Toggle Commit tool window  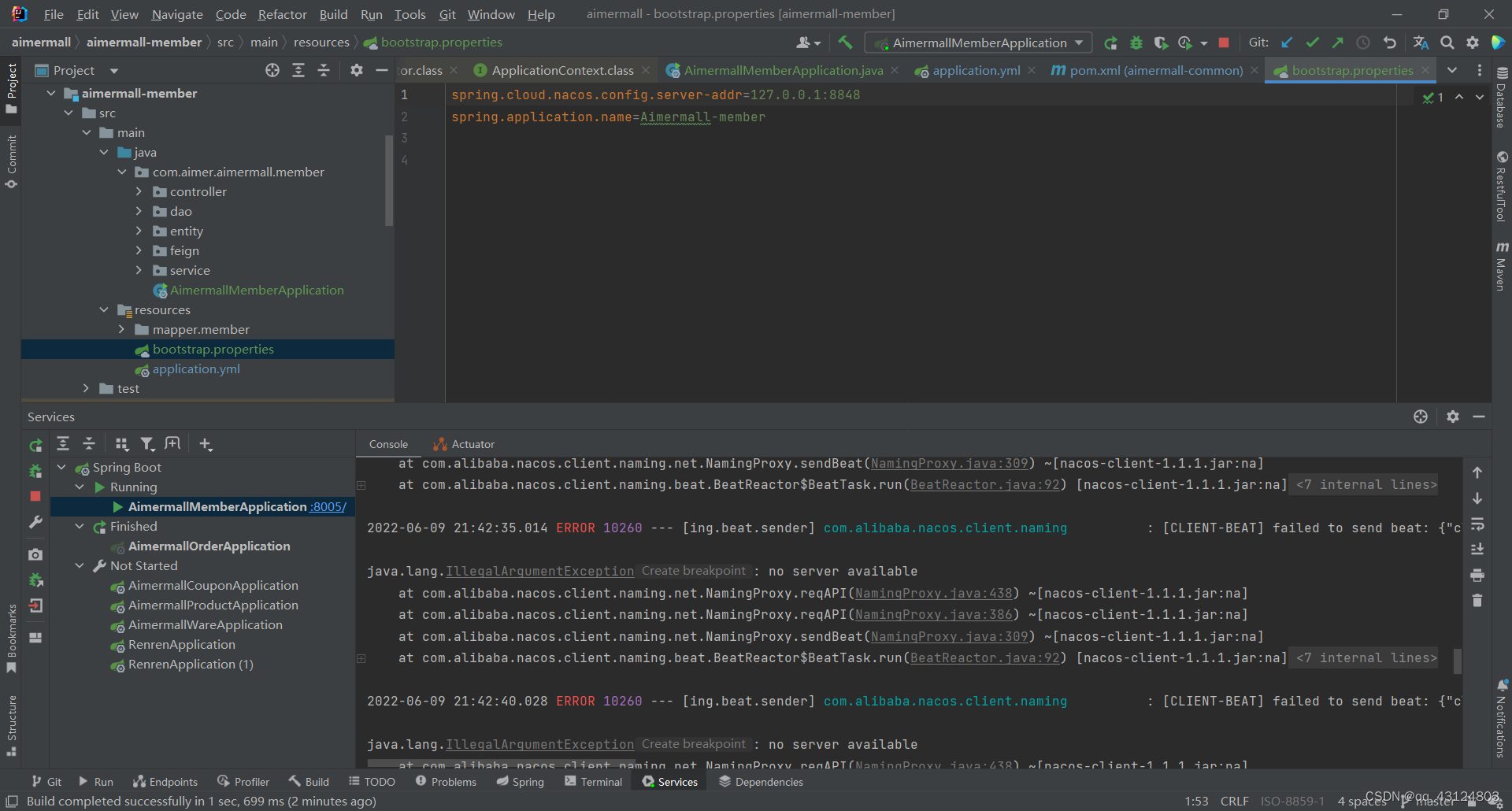tap(11, 162)
